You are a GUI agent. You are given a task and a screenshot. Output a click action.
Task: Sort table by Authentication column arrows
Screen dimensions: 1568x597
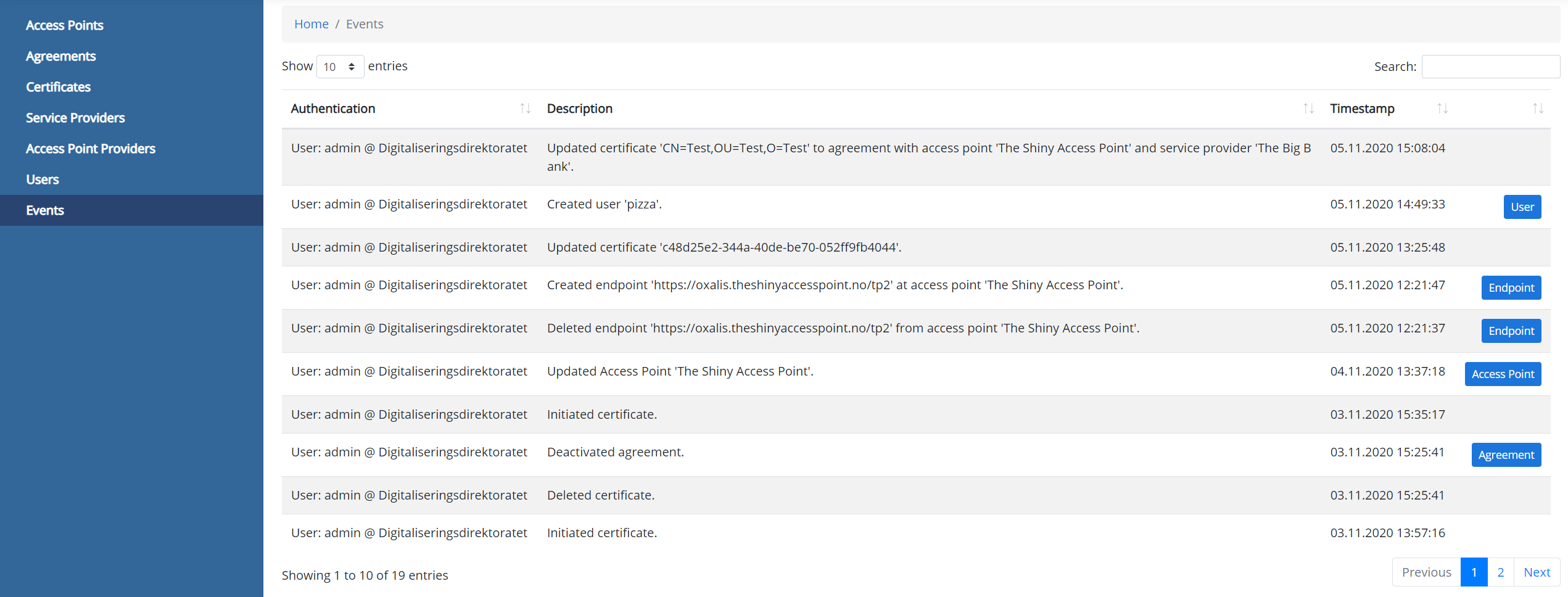[x=525, y=109]
